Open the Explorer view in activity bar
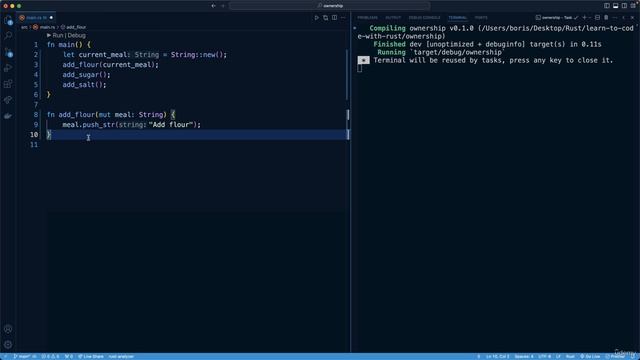 coord(8,21)
